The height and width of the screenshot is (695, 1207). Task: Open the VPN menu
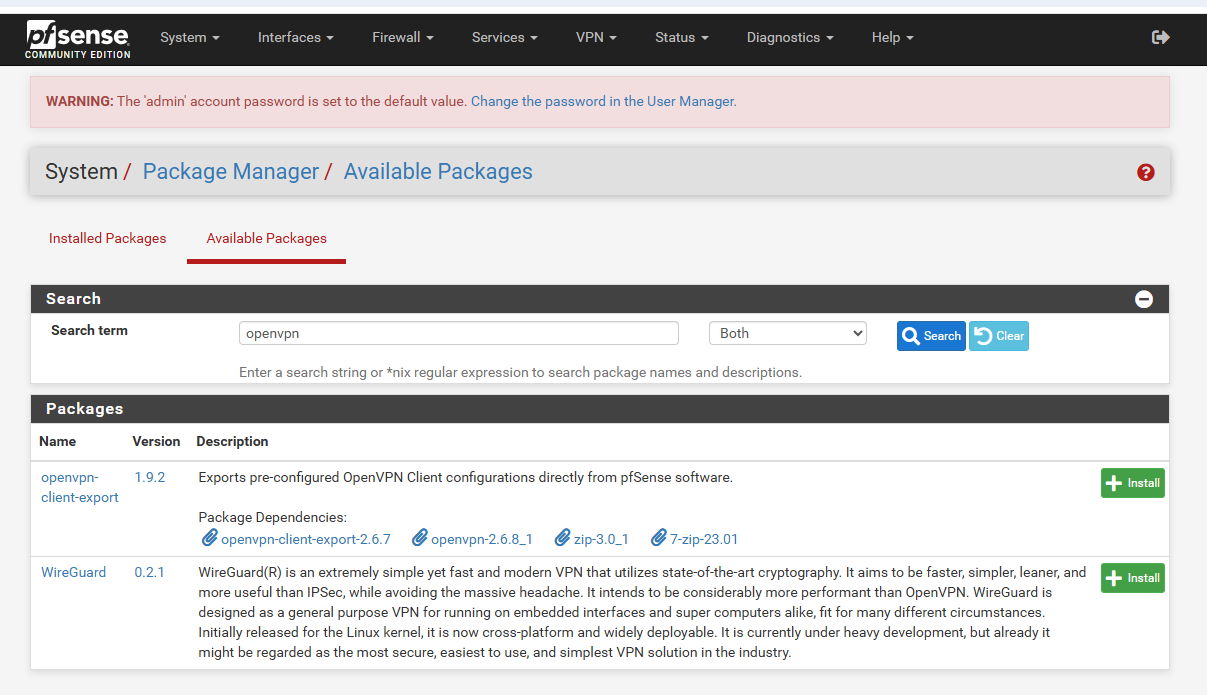tap(596, 37)
